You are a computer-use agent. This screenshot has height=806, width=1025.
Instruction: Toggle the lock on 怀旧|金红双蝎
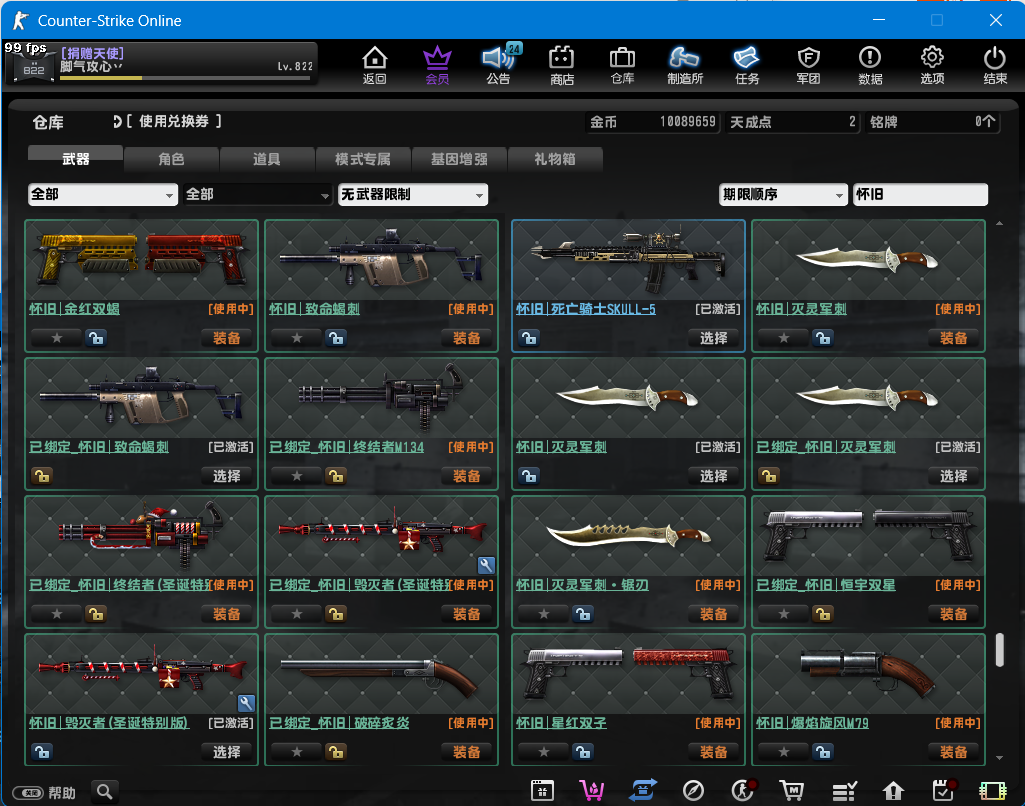click(x=95, y=338)
